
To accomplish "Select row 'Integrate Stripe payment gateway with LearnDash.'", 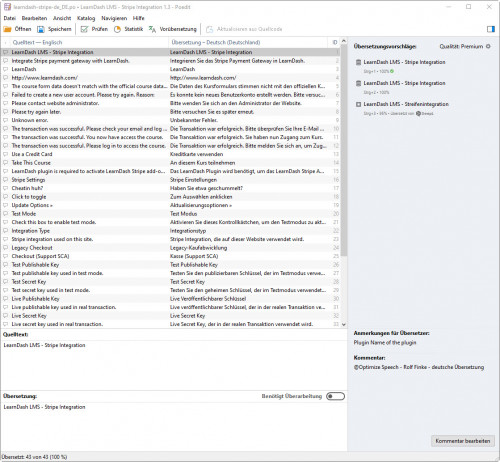I will click(x=171, y=61).
